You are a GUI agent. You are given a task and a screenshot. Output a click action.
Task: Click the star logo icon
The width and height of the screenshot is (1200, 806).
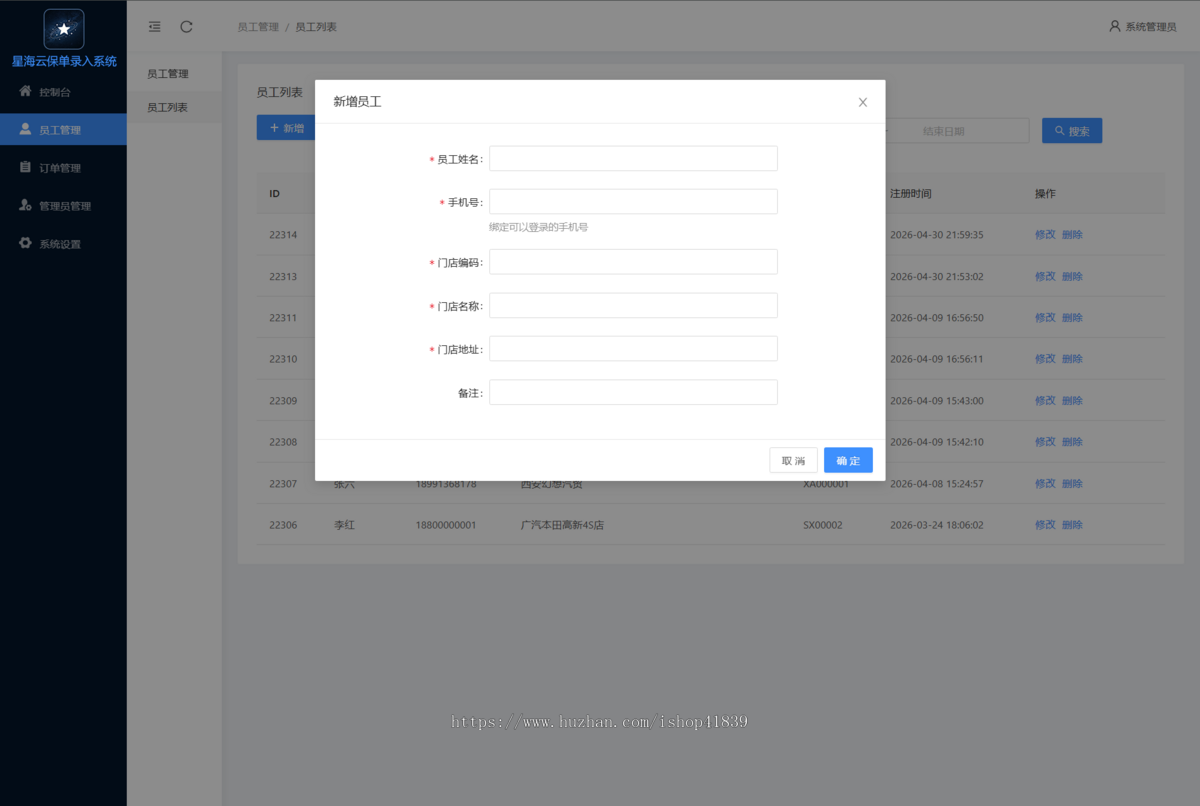coord(64,29)
